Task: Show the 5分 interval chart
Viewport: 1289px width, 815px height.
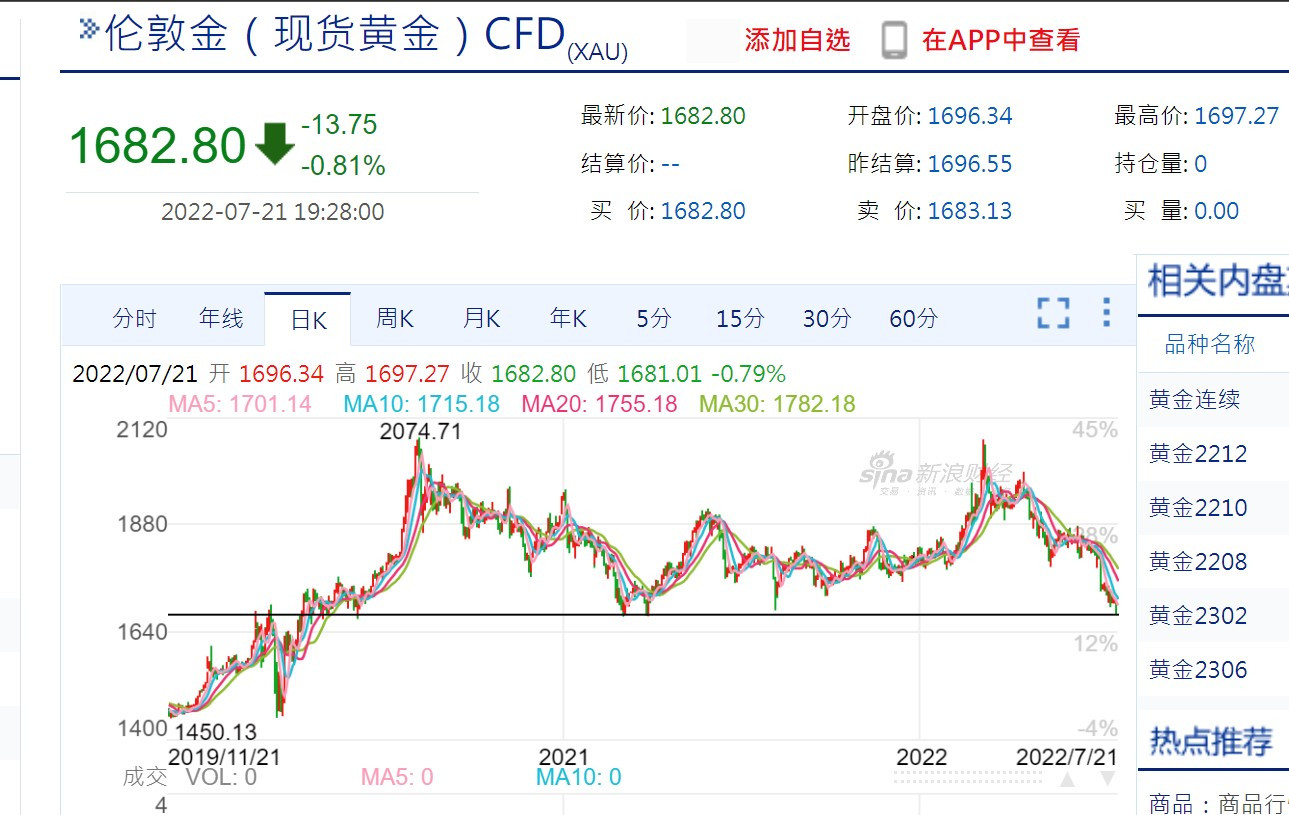Action: click(x=654, y=319)
